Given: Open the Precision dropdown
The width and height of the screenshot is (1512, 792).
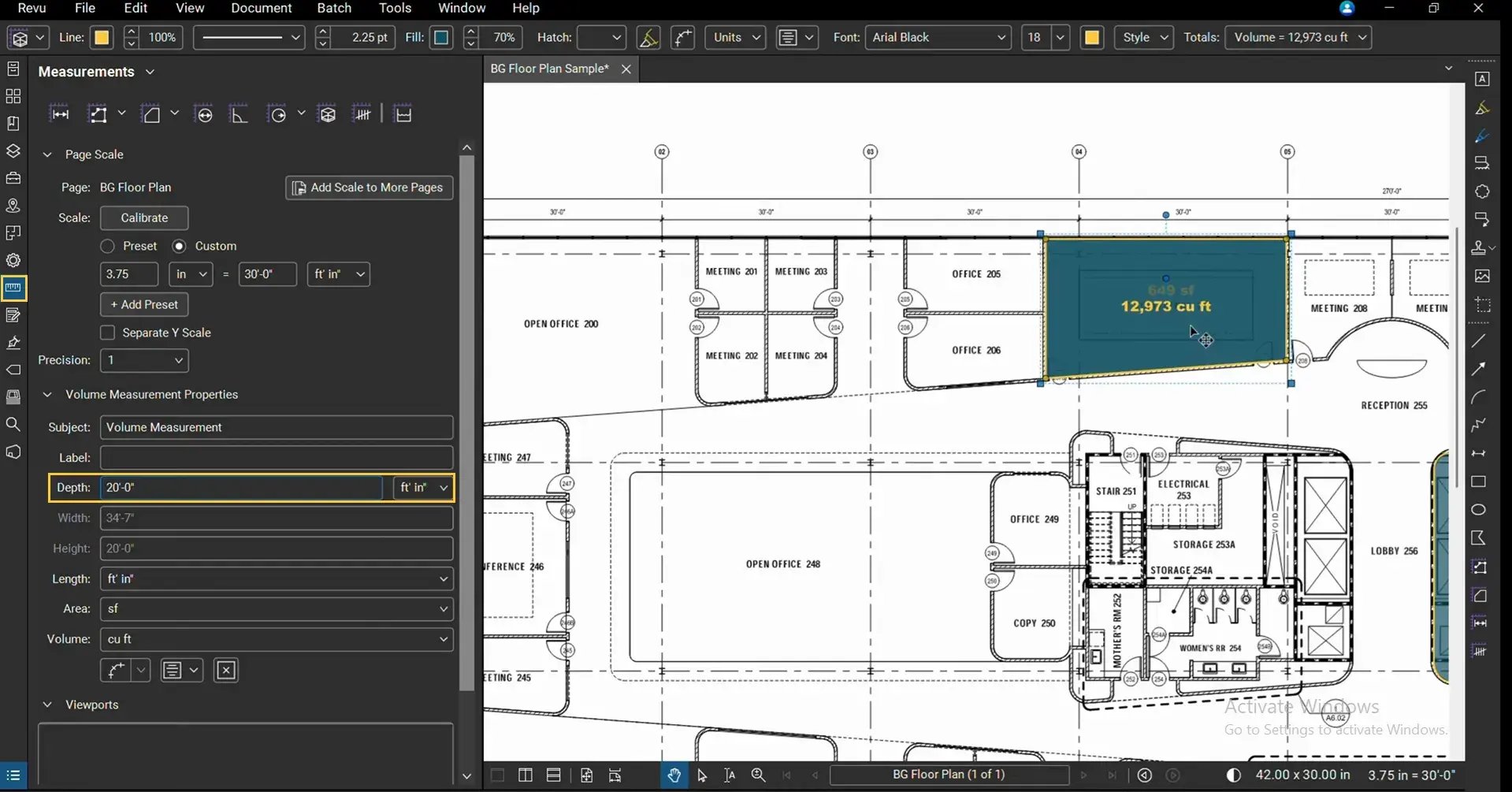Looking at the screenshot, I should point(144,360).
